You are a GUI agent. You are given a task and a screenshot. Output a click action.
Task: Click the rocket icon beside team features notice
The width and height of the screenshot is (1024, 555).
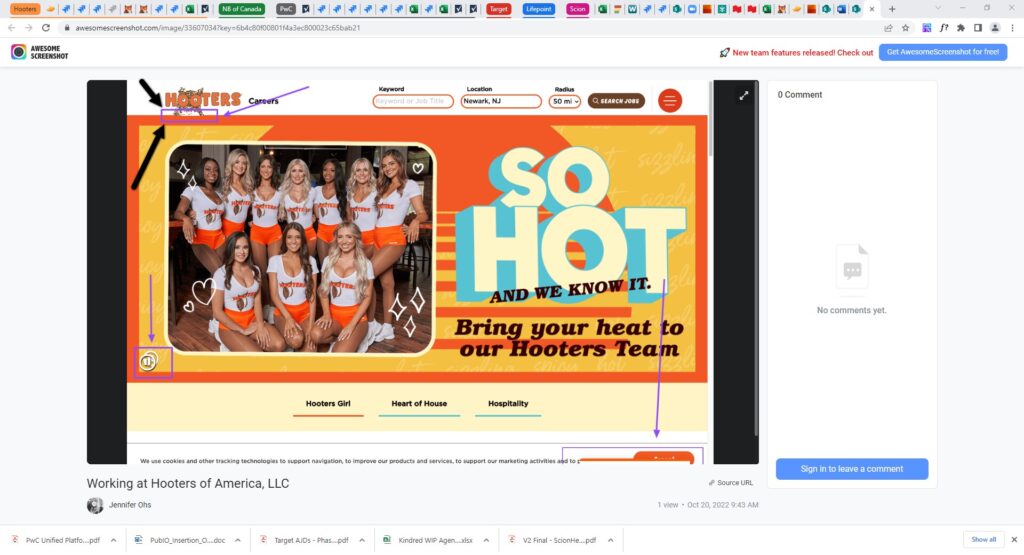[724, 52]
